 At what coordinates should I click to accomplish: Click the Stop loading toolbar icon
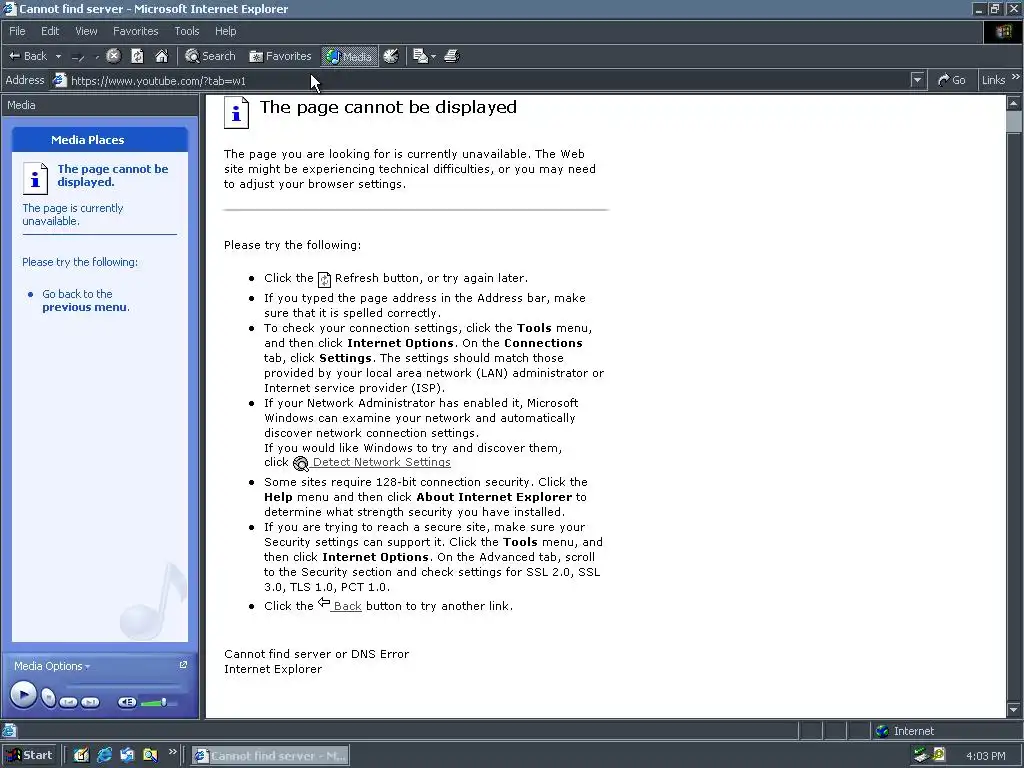click(113, 56)
